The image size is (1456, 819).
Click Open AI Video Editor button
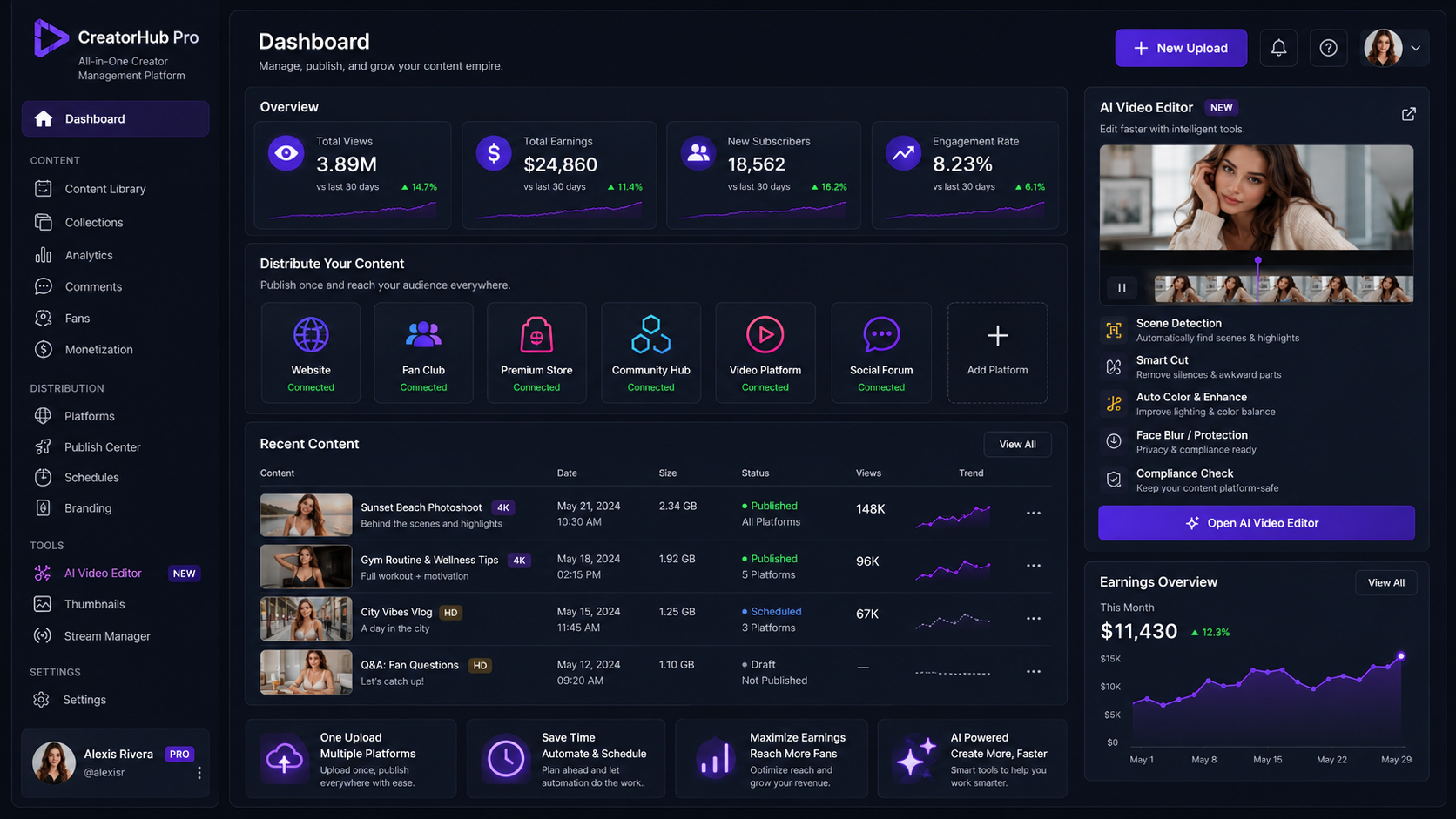1256,523
